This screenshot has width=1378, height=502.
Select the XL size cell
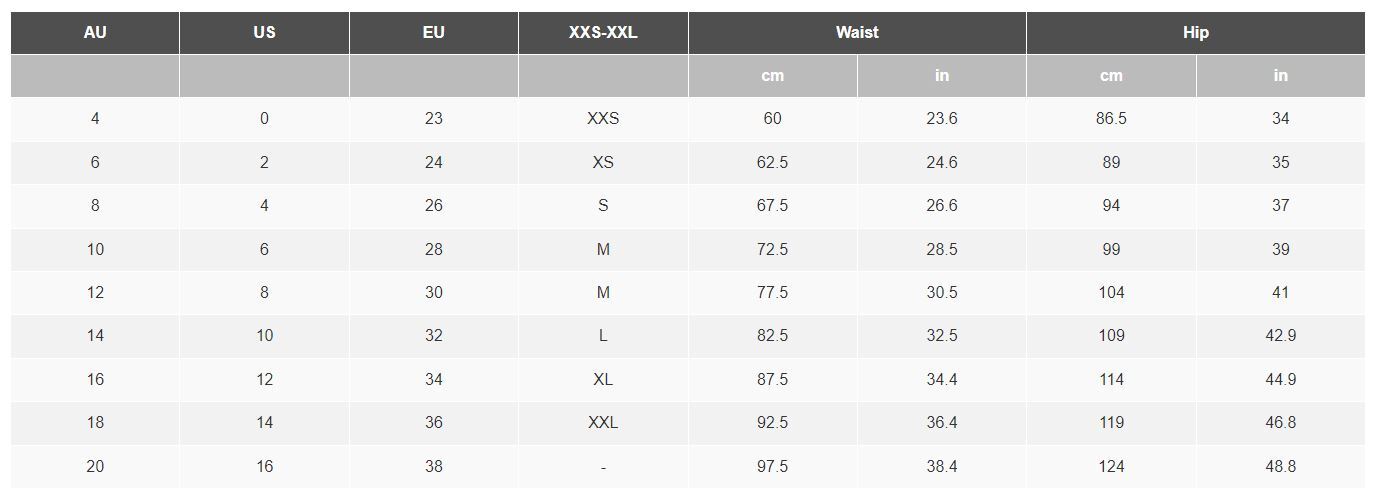tap(603, 380)
